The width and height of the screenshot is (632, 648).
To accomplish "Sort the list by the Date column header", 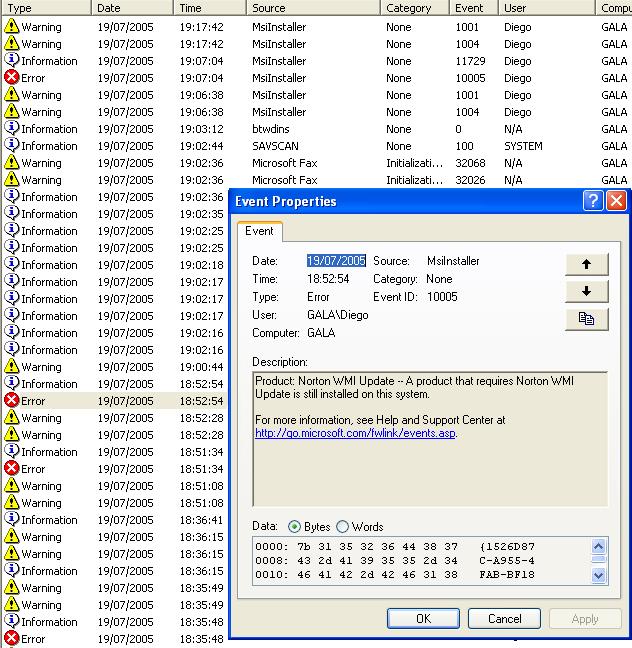I will tap(132, 8).
